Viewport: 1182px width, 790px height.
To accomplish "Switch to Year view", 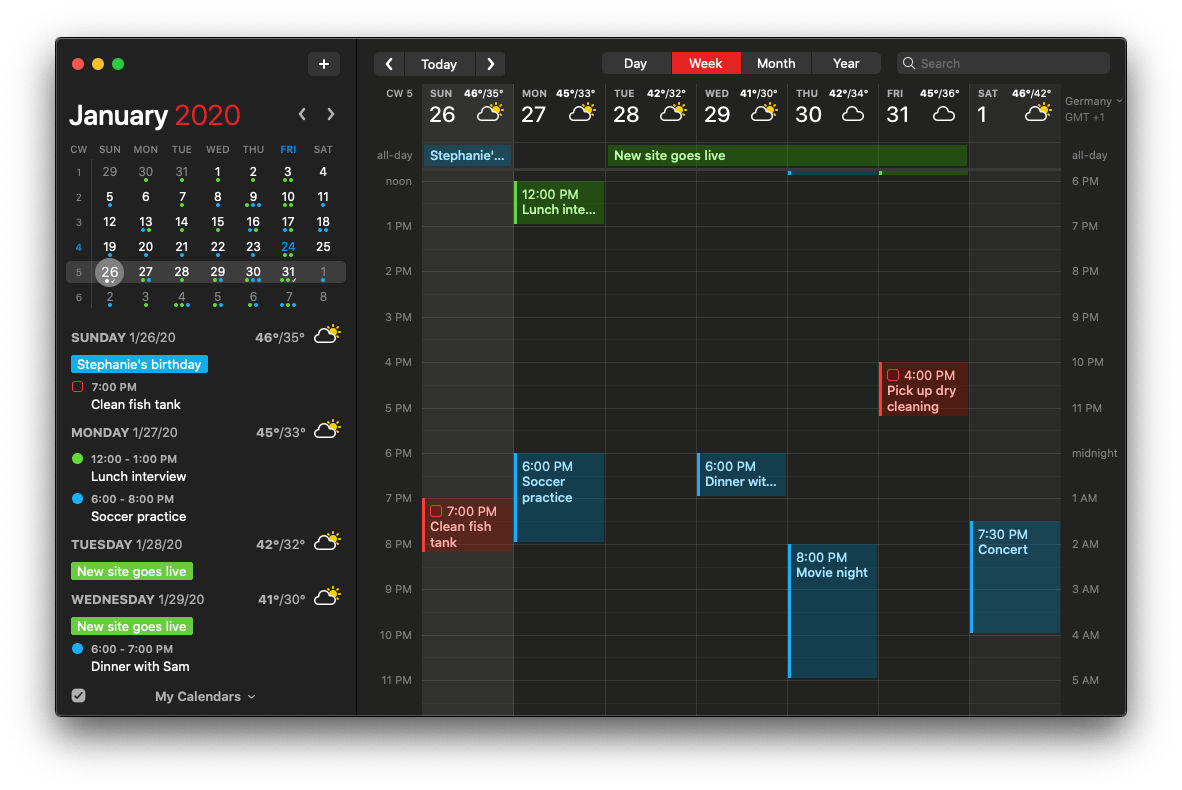I will pos(846,63).
